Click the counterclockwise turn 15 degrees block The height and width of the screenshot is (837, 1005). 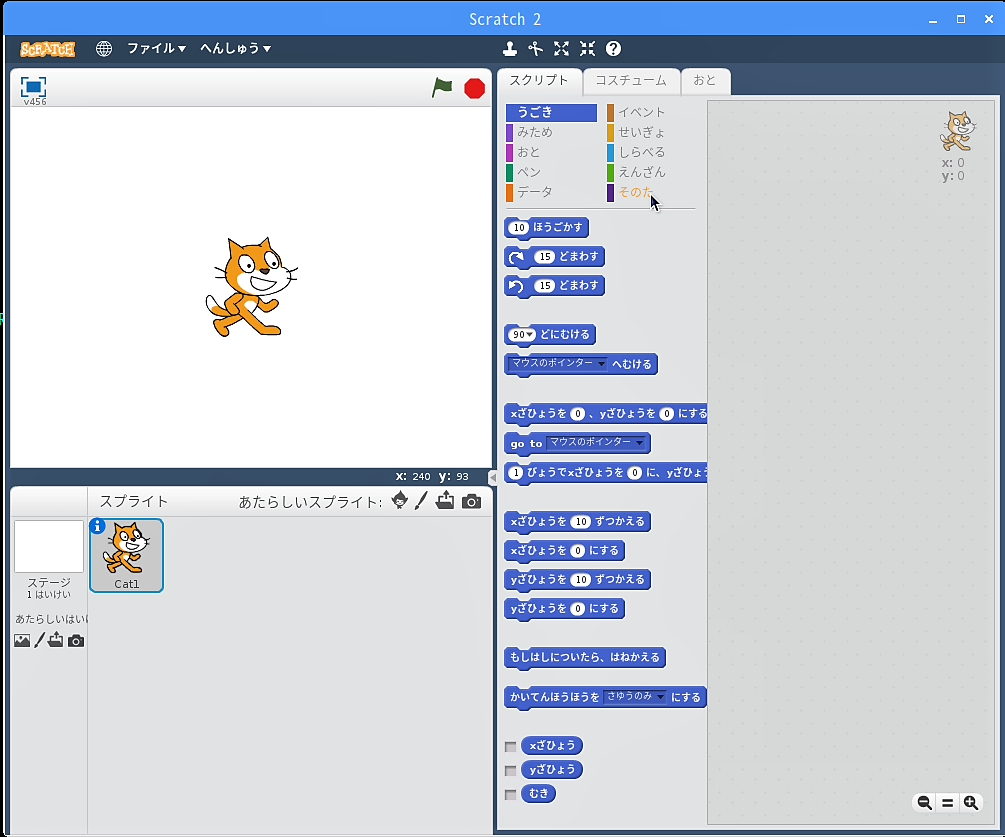coord(554,286)
